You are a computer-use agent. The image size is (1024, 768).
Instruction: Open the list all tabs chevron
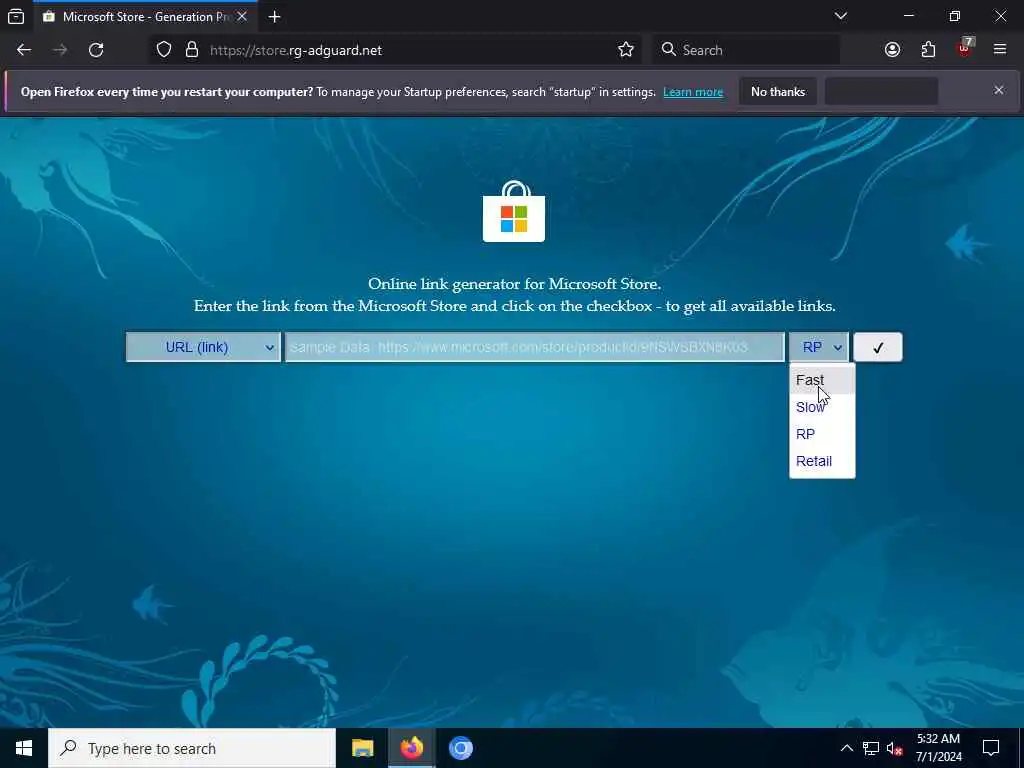[840, 16]
